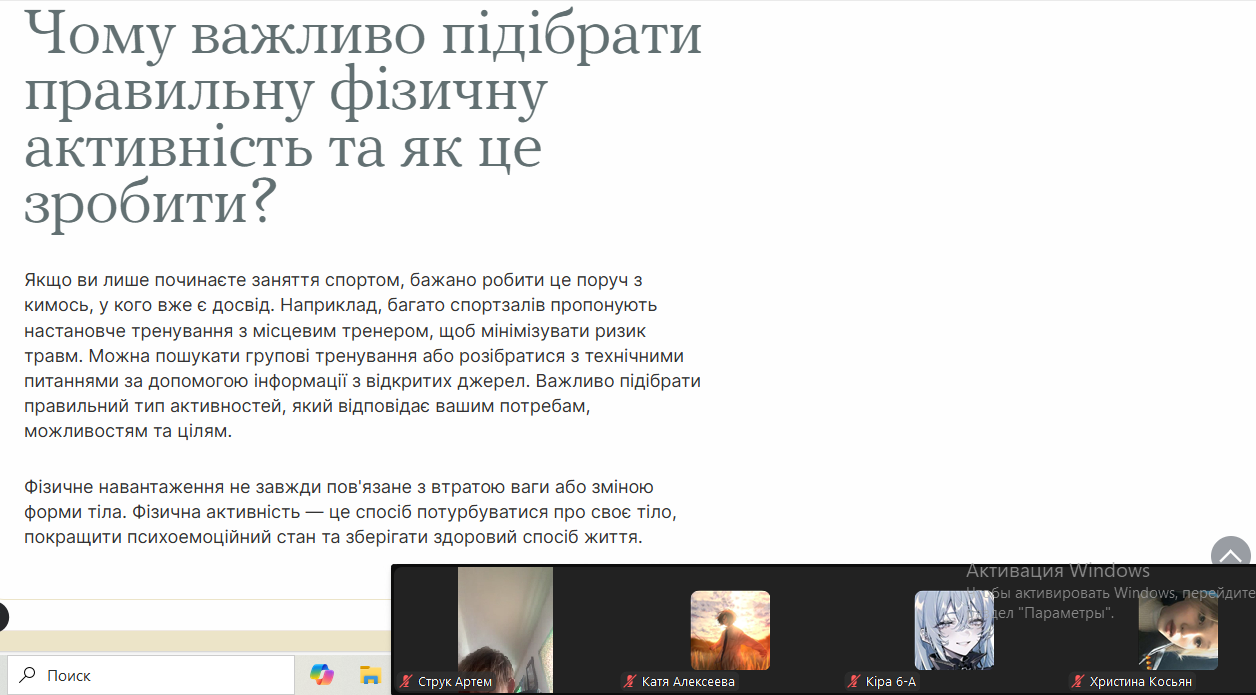Open the Copilot icon in the taskbar
Image resolution: width=1256 pixels, height=695 pixels.
322,675
